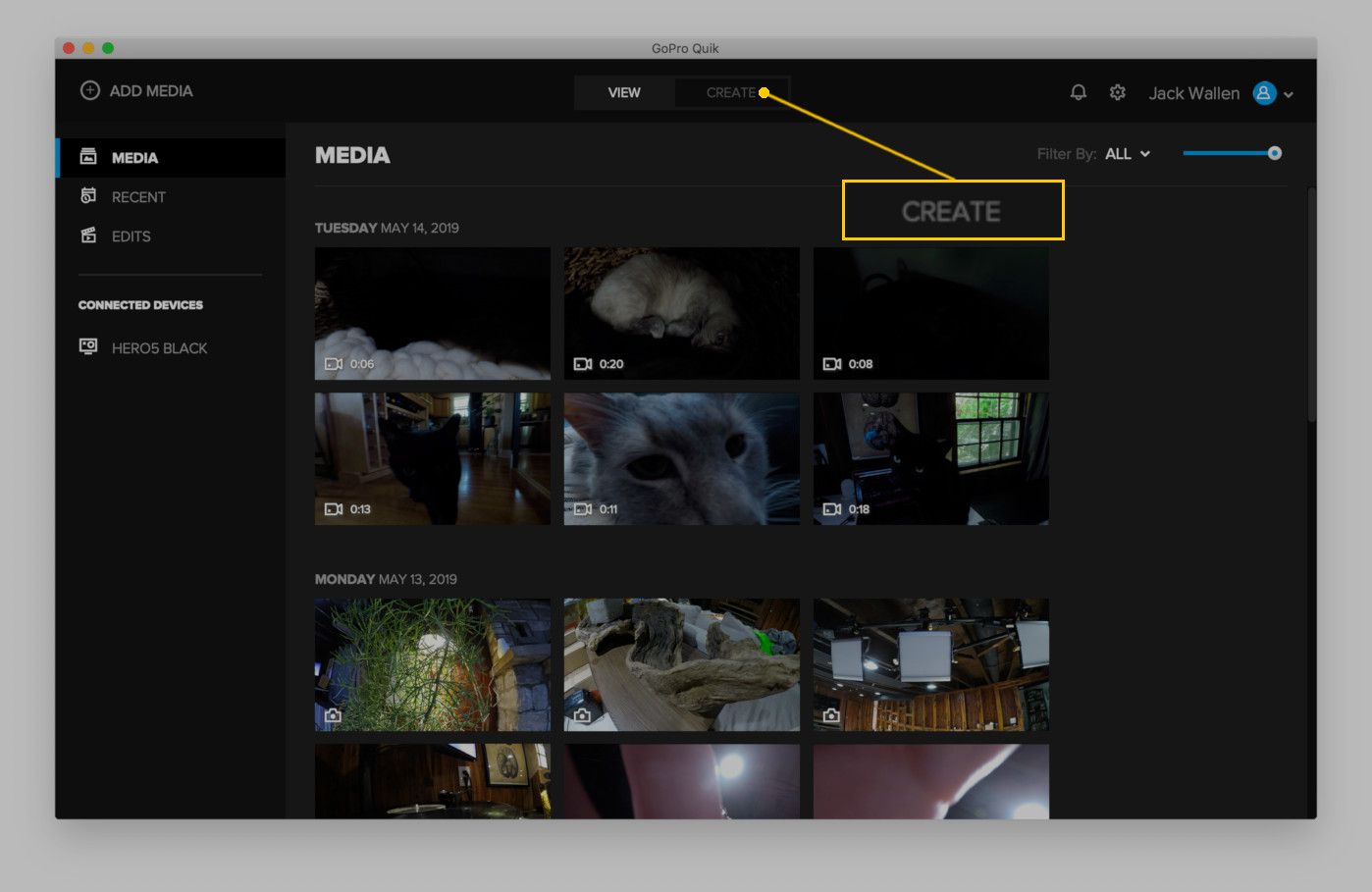
Task: Click video icon on 0:20 clip
Action: click(x=583, y=364)
